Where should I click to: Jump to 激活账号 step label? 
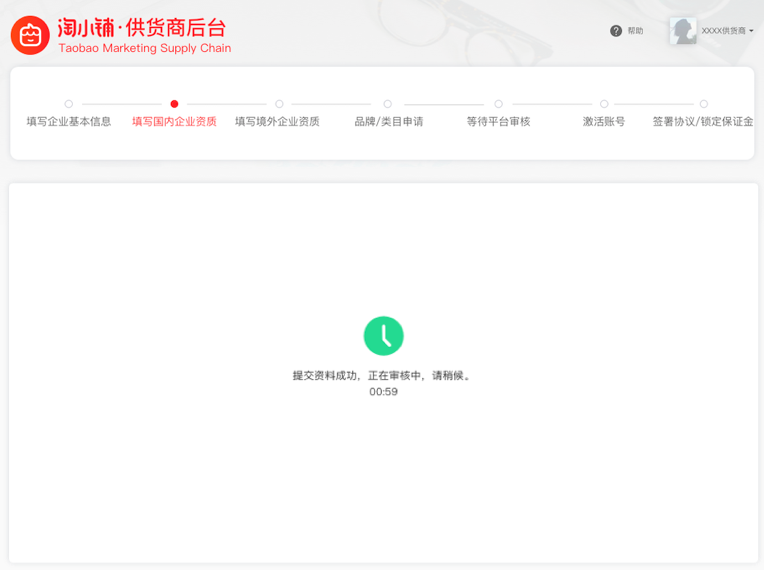[x=604, y=122]
